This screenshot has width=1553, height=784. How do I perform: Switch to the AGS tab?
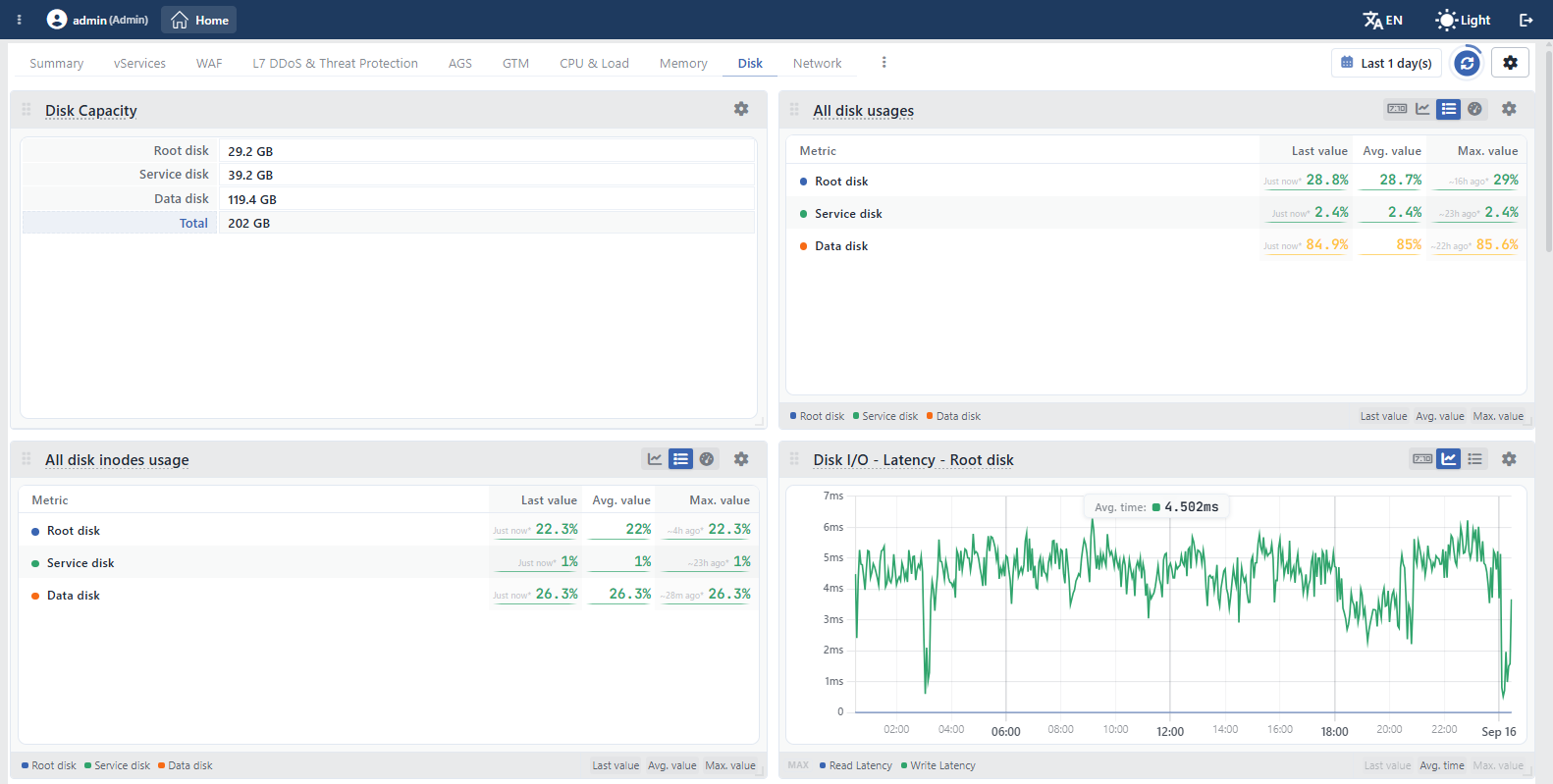click(460, 64)
